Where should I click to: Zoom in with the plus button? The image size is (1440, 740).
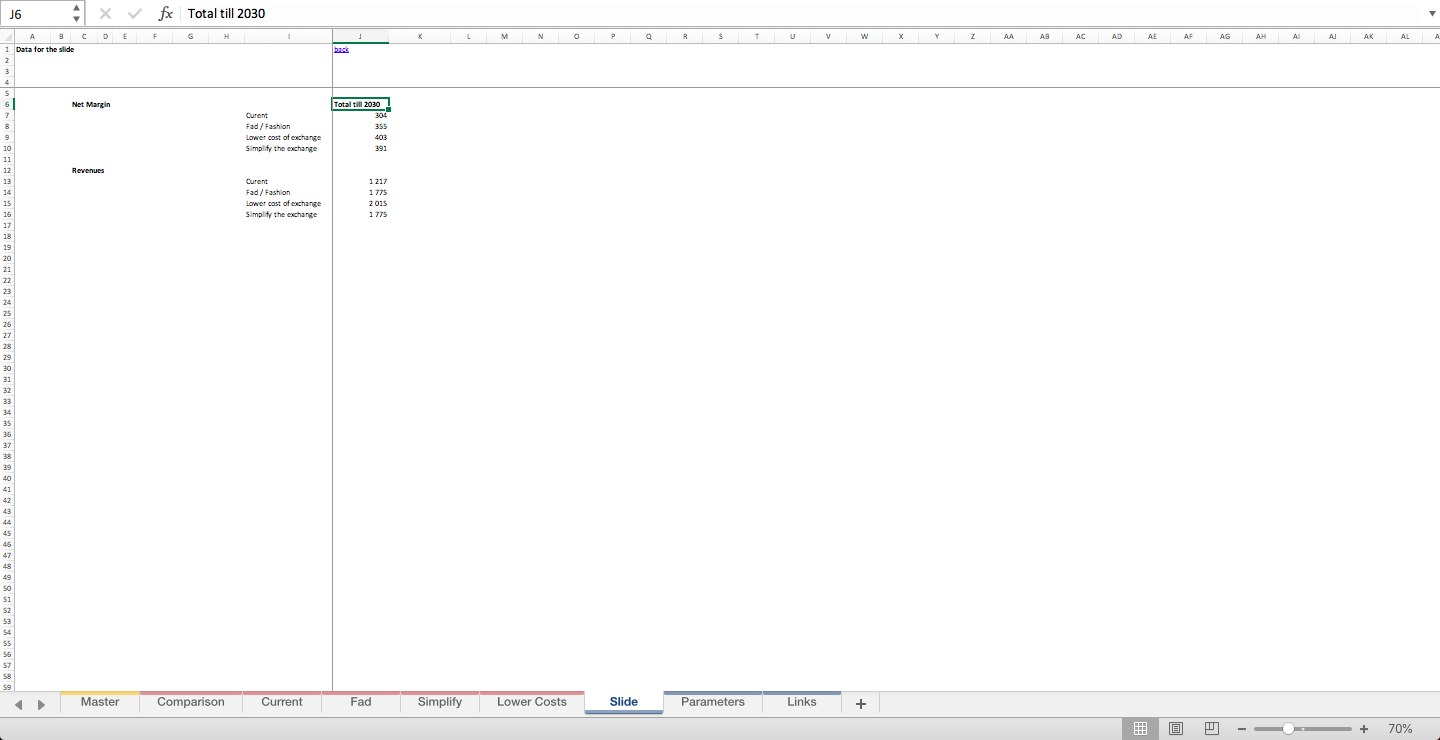coord(1363,729)
